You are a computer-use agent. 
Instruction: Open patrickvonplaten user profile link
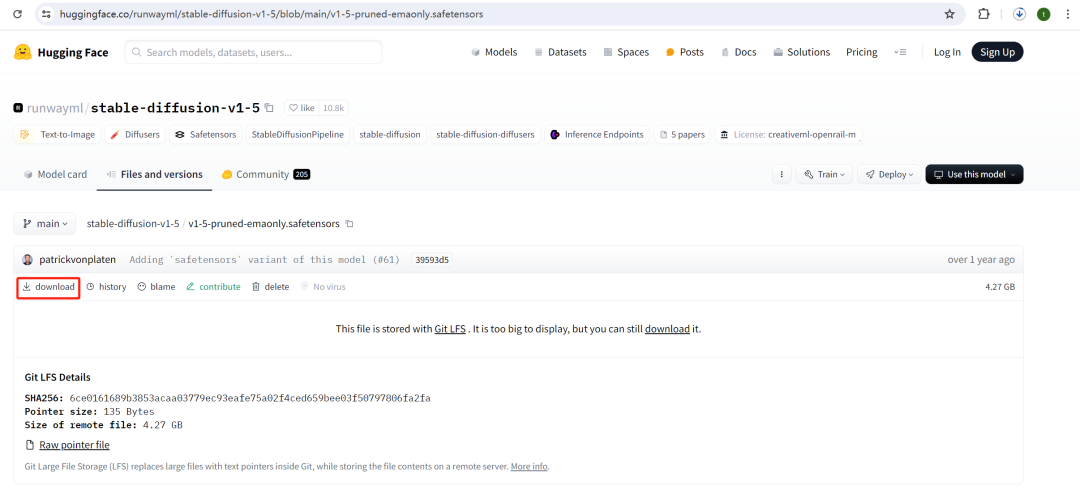[79, 260]
